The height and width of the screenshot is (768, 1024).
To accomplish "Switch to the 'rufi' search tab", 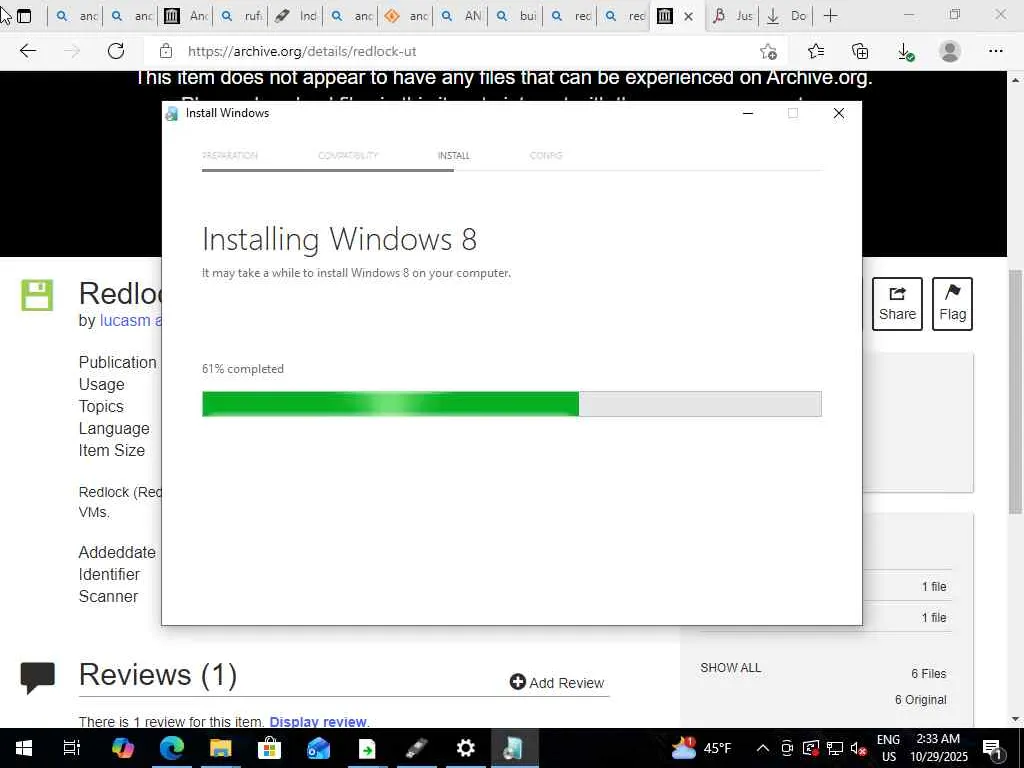I will (x=241, y=16).
